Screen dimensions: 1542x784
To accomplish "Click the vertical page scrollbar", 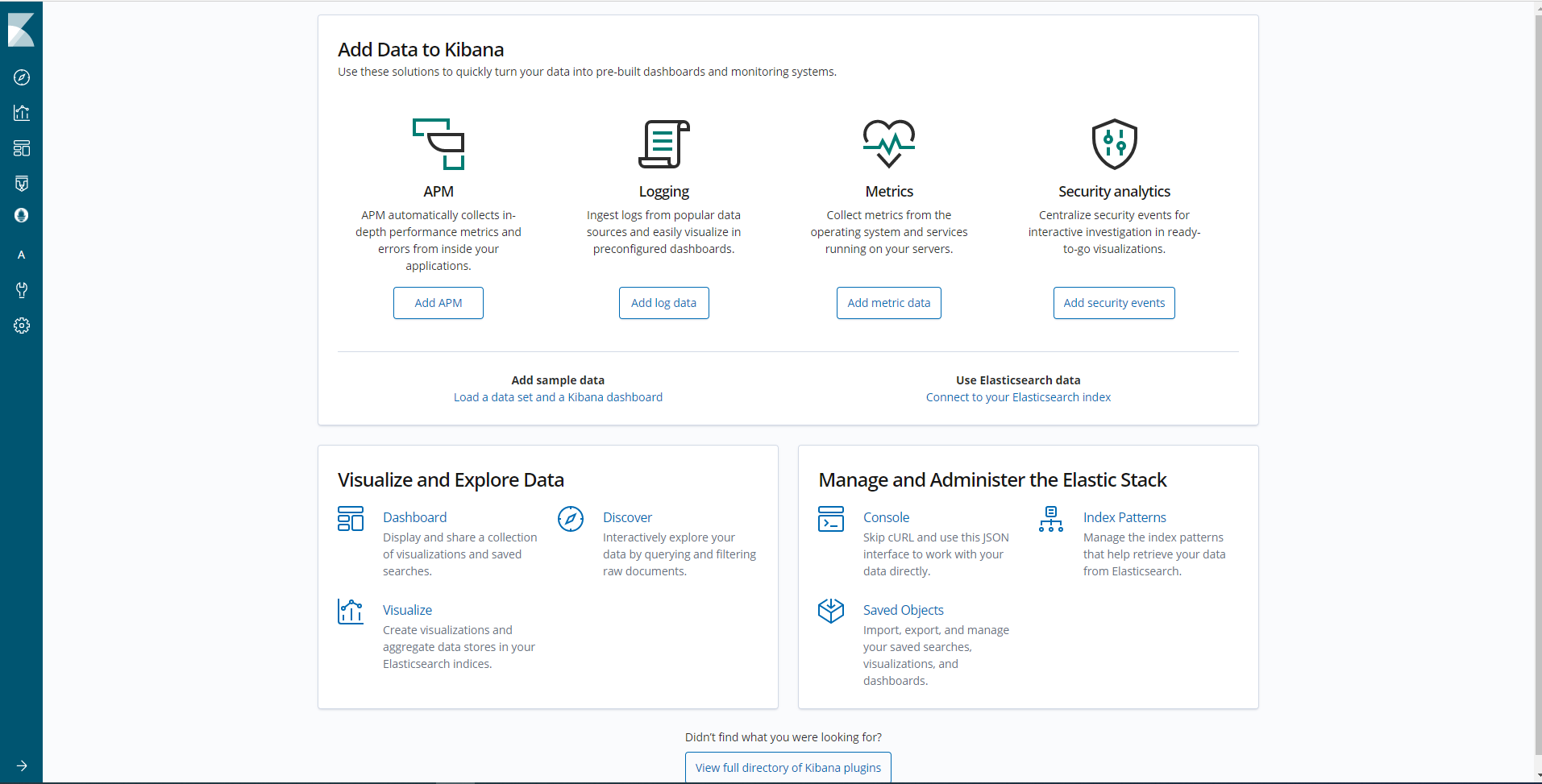I will 1538,387.
